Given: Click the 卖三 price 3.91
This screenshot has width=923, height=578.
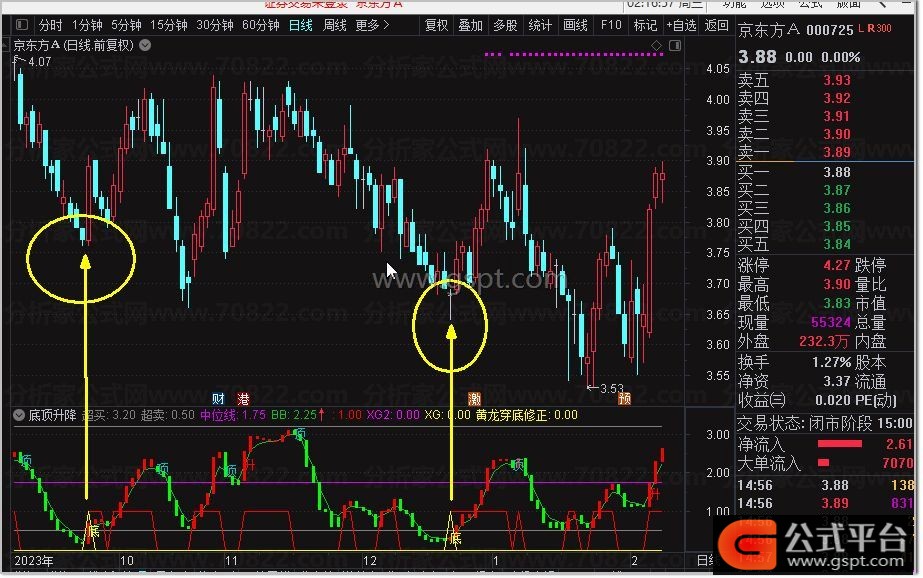Looking at the screenshot, I should [836, 116].
